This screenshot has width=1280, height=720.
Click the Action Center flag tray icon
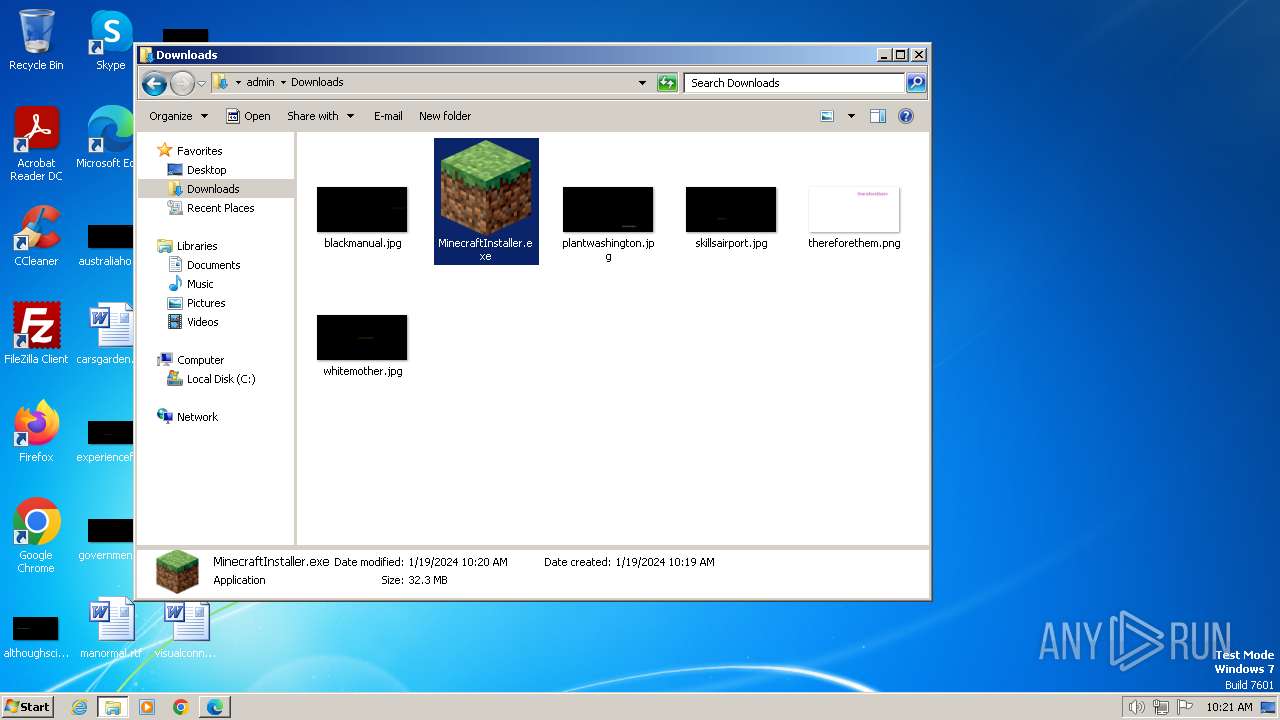point(1186,707)
